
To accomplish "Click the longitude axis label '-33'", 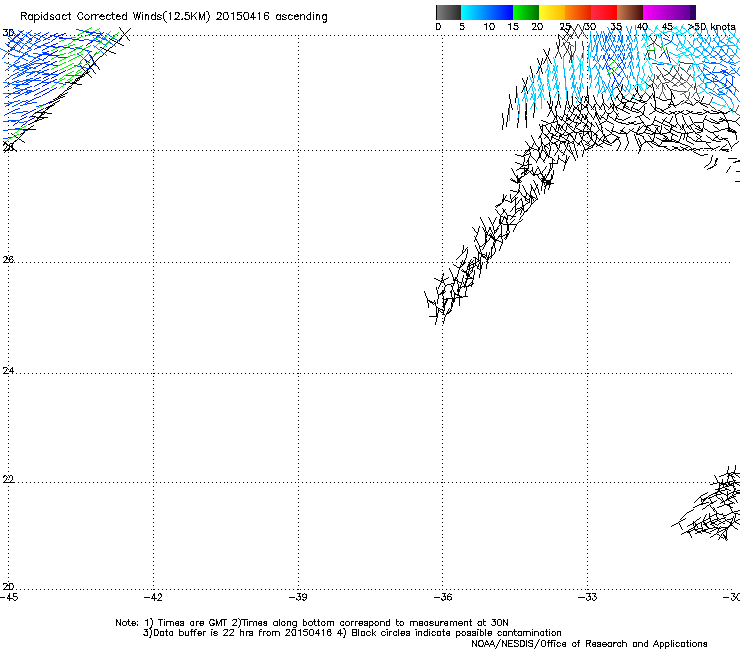I will [x=588, y=597].
